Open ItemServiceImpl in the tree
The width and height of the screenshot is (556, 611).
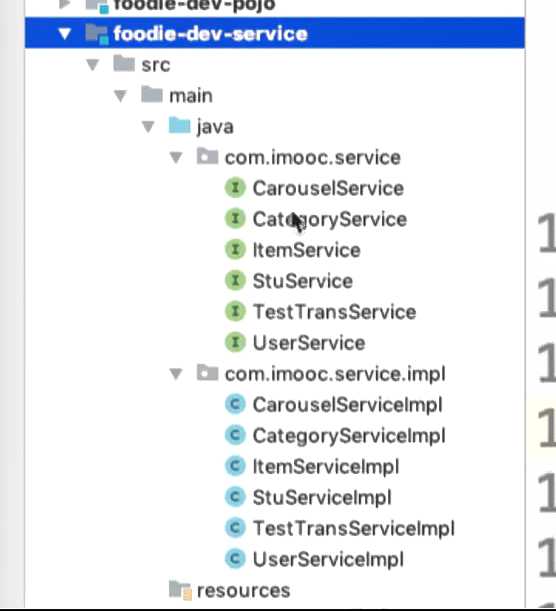326,467
